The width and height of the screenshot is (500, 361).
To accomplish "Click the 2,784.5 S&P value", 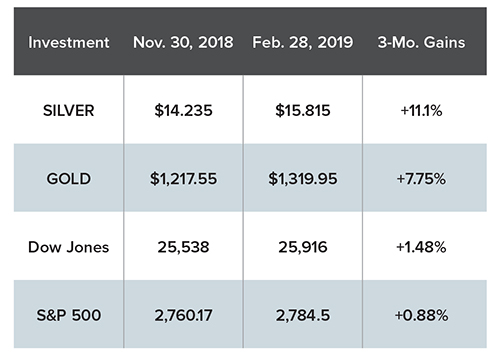I will coord(303,315).
